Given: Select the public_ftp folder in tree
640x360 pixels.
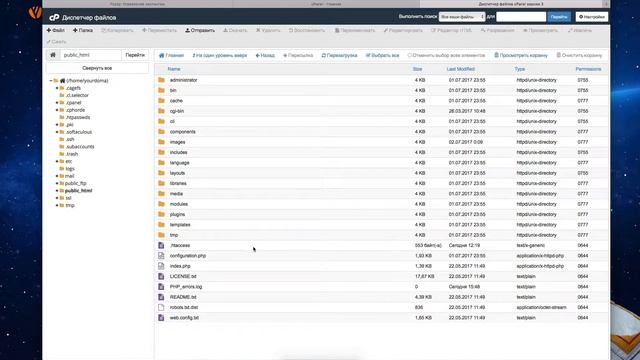Looking at the screenshot, I should tap(76, 183).
